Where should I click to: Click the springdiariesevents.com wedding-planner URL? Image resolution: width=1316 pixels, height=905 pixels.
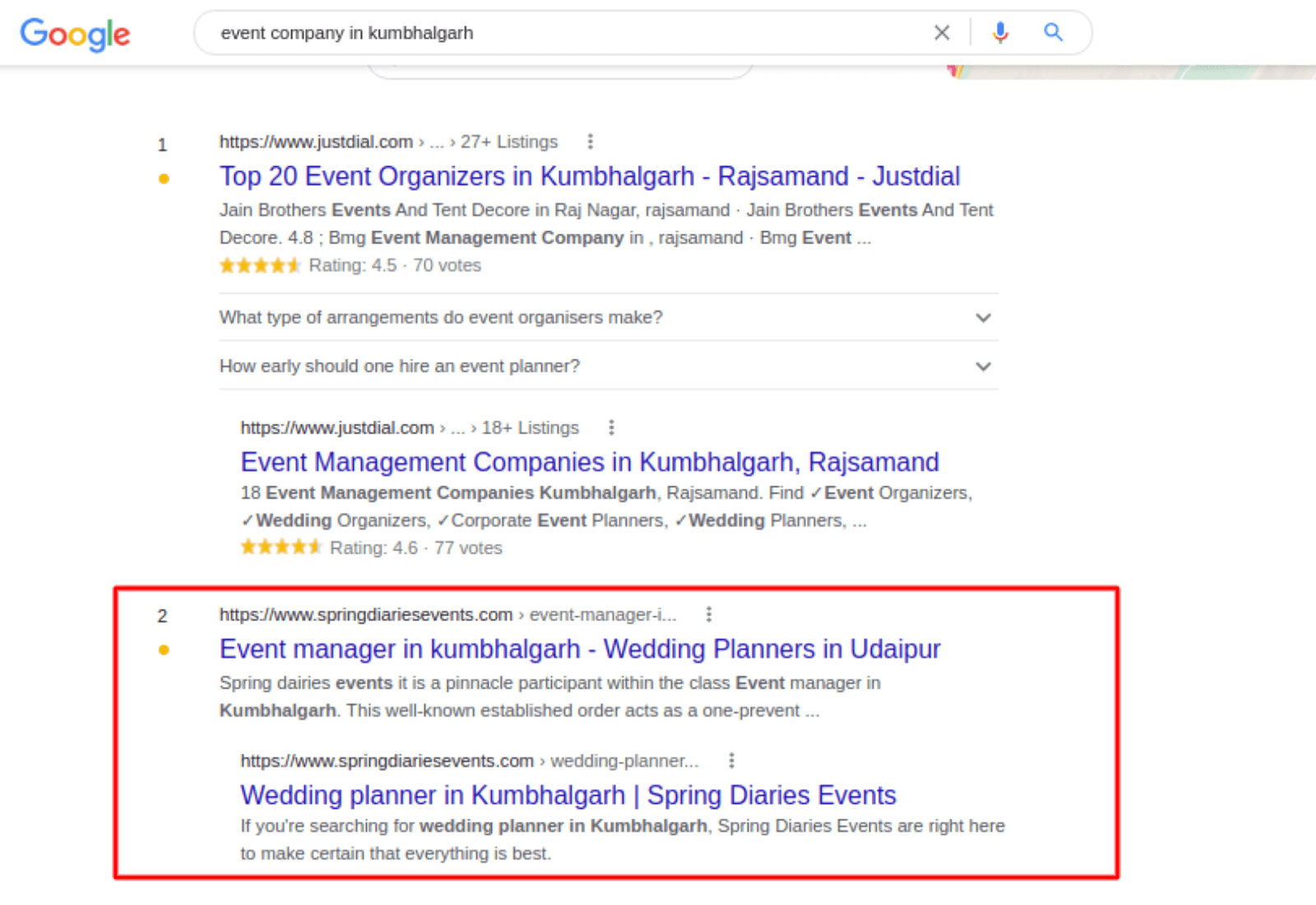point(387,761)
